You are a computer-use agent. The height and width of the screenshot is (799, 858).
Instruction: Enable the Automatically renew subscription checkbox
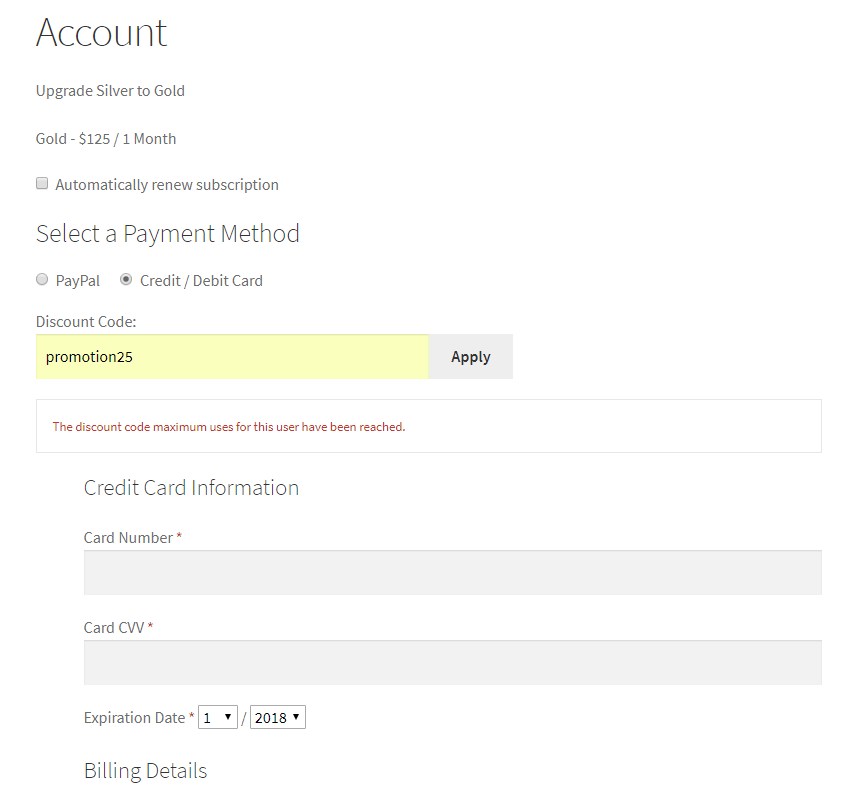(41, 183)
